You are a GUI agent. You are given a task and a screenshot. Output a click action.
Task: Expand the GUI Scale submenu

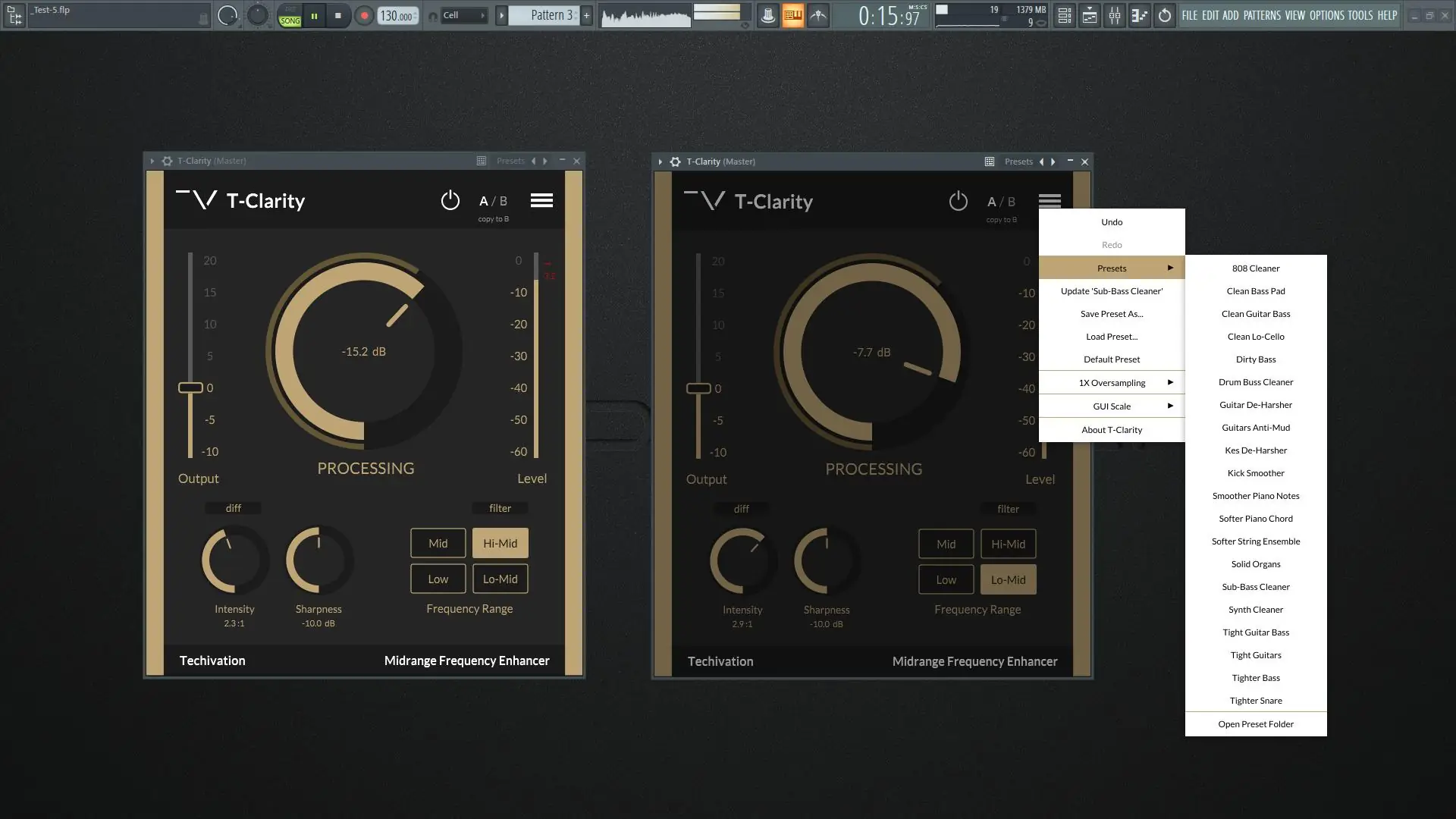1112,406
